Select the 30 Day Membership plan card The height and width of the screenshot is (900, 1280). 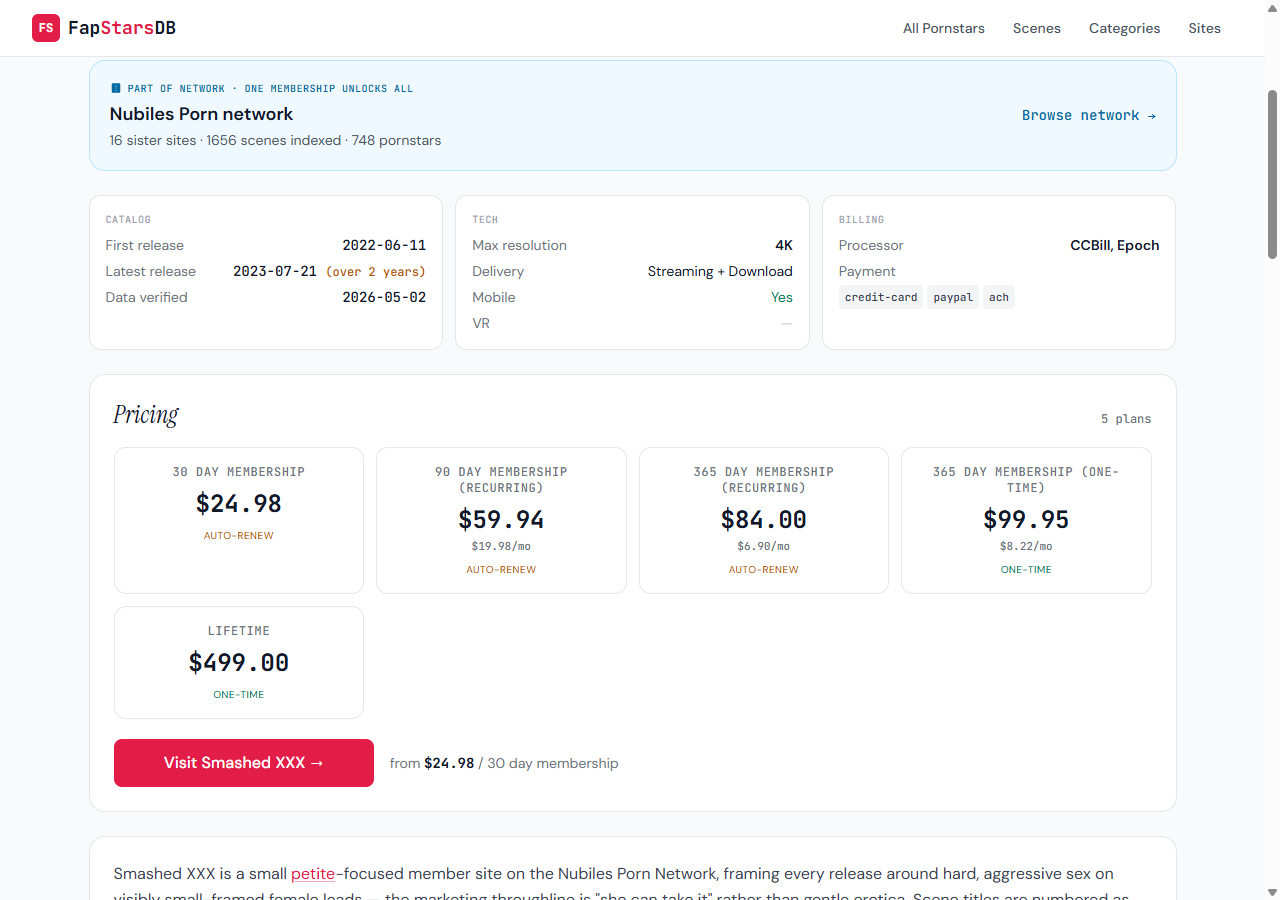tap(239, 520)
